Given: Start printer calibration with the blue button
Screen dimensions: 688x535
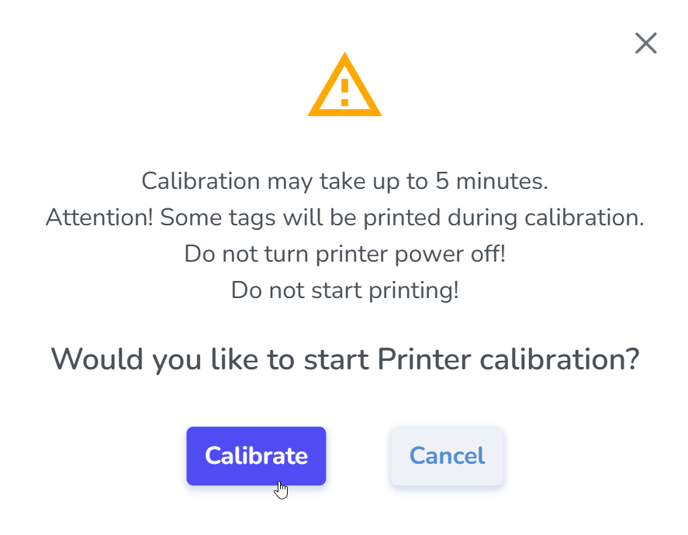Looking at the screenshot, I should point(256,456).
